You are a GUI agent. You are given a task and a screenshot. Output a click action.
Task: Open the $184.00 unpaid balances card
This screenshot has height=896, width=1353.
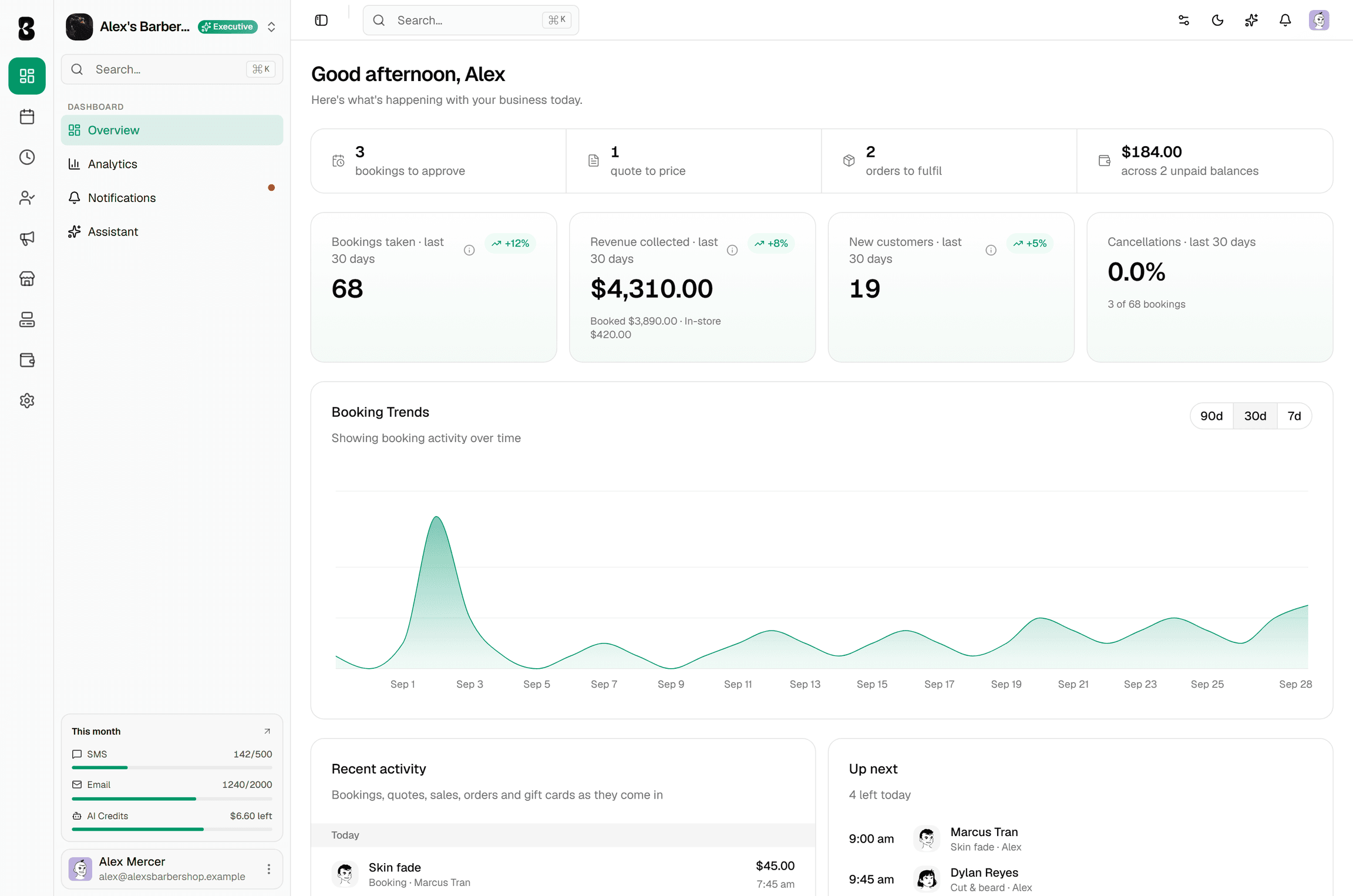1205,161
